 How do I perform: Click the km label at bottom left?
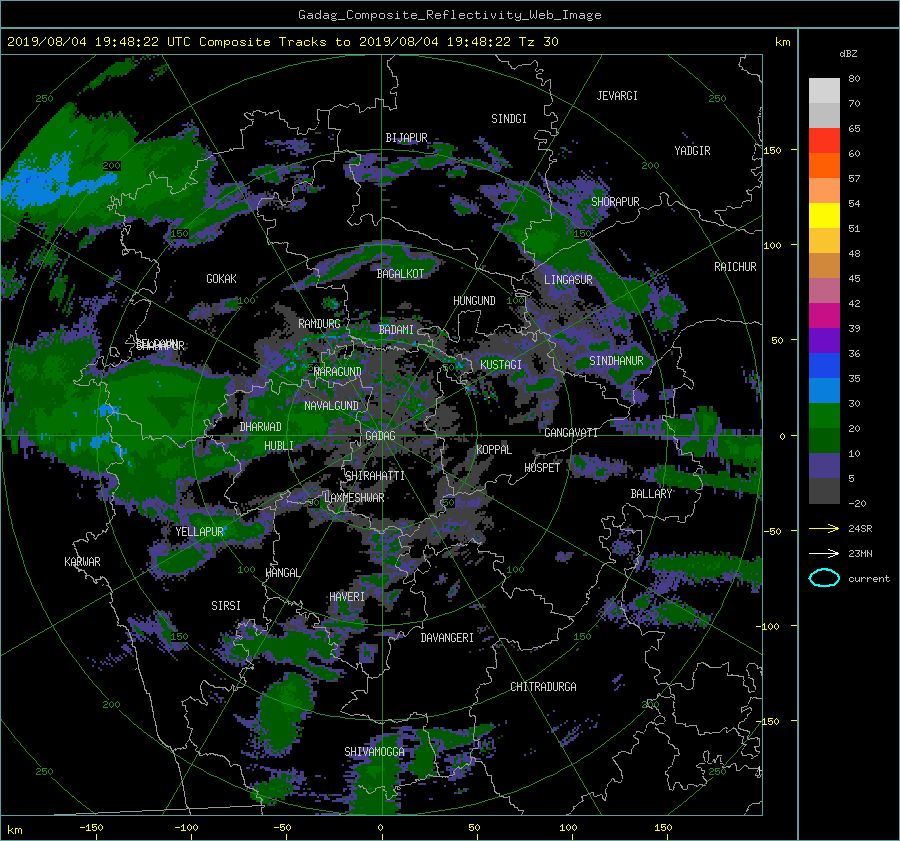coord(14,830)
